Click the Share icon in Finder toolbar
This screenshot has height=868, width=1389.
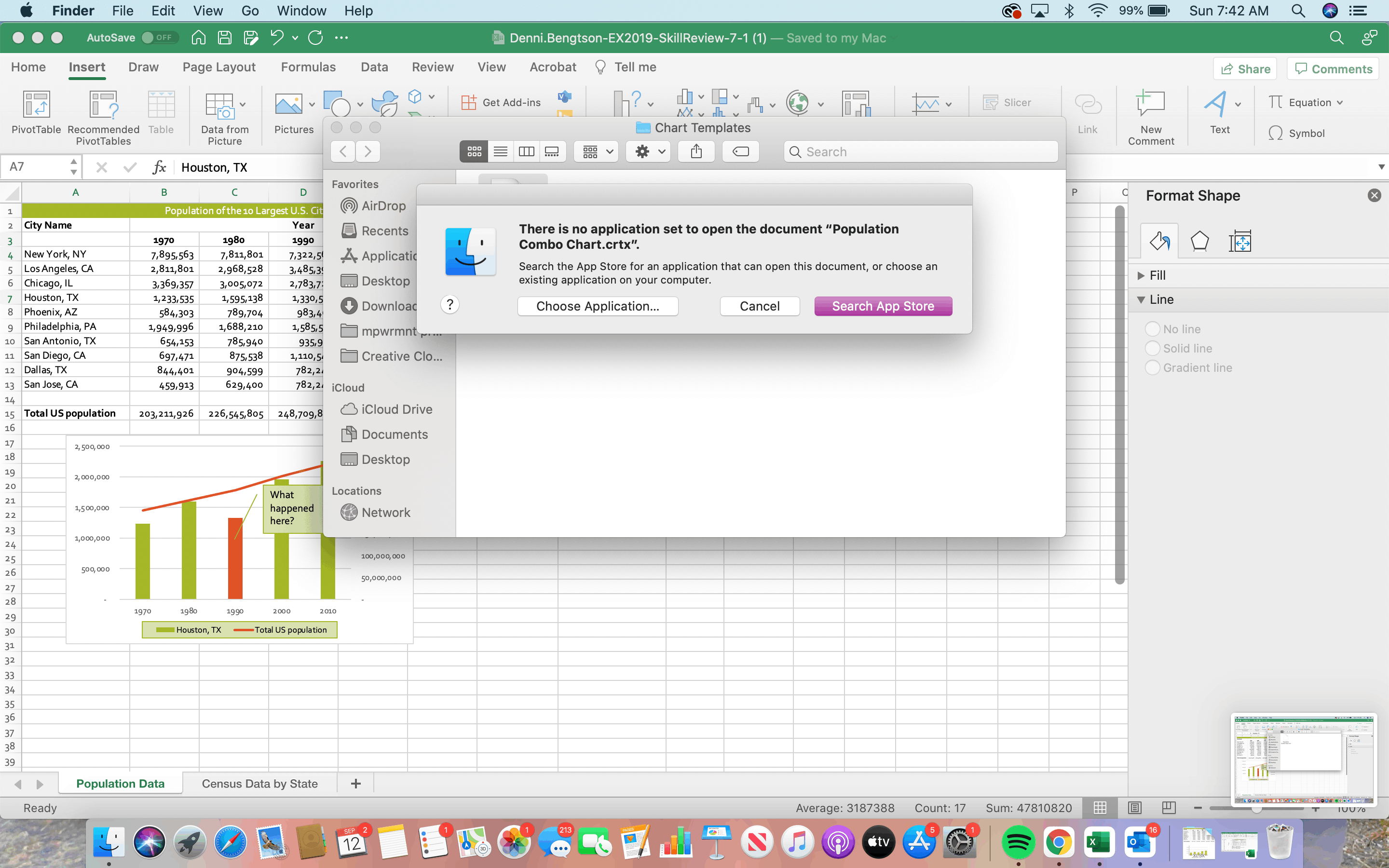point(695,151)
